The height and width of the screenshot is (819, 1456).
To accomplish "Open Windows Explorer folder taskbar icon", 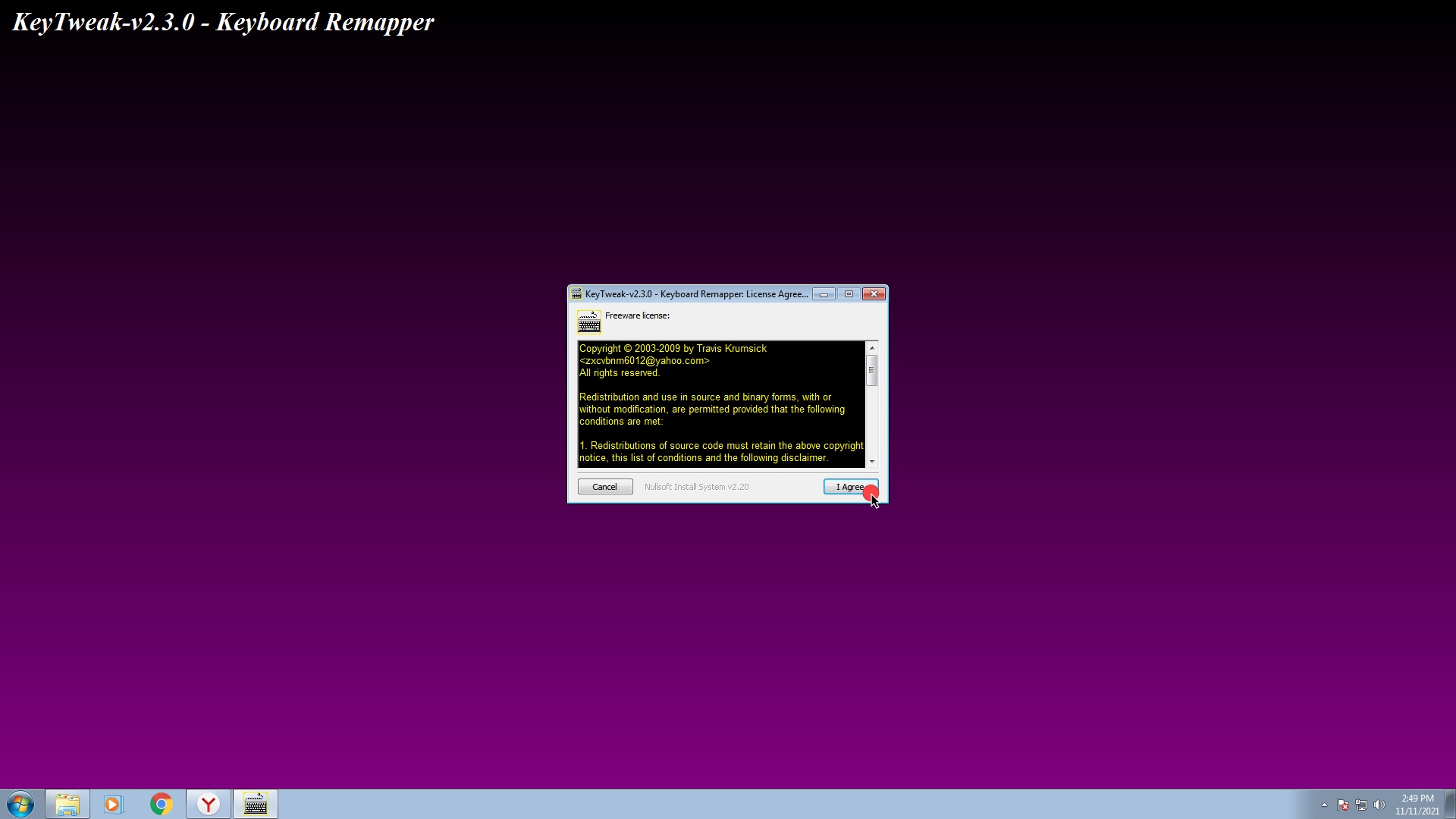I will coord(67,804).
